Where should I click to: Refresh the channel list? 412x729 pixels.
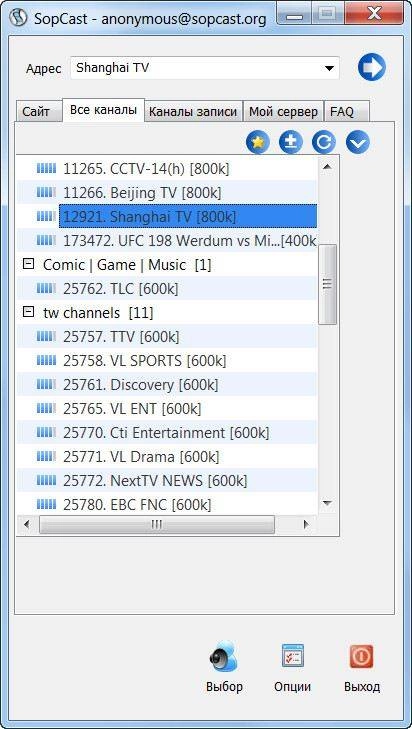[324, 142]
